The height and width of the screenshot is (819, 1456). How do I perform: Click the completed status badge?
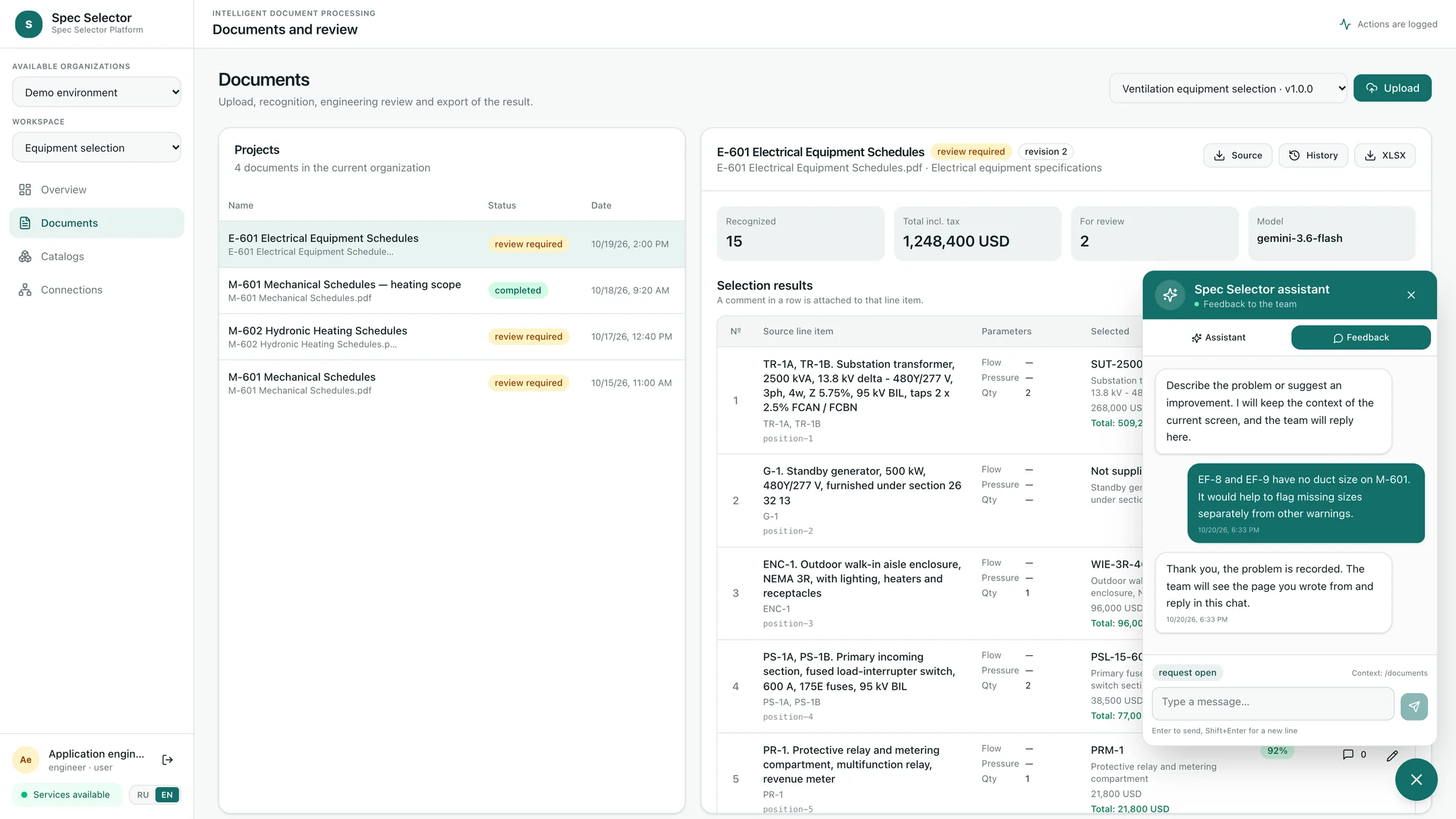518,291
